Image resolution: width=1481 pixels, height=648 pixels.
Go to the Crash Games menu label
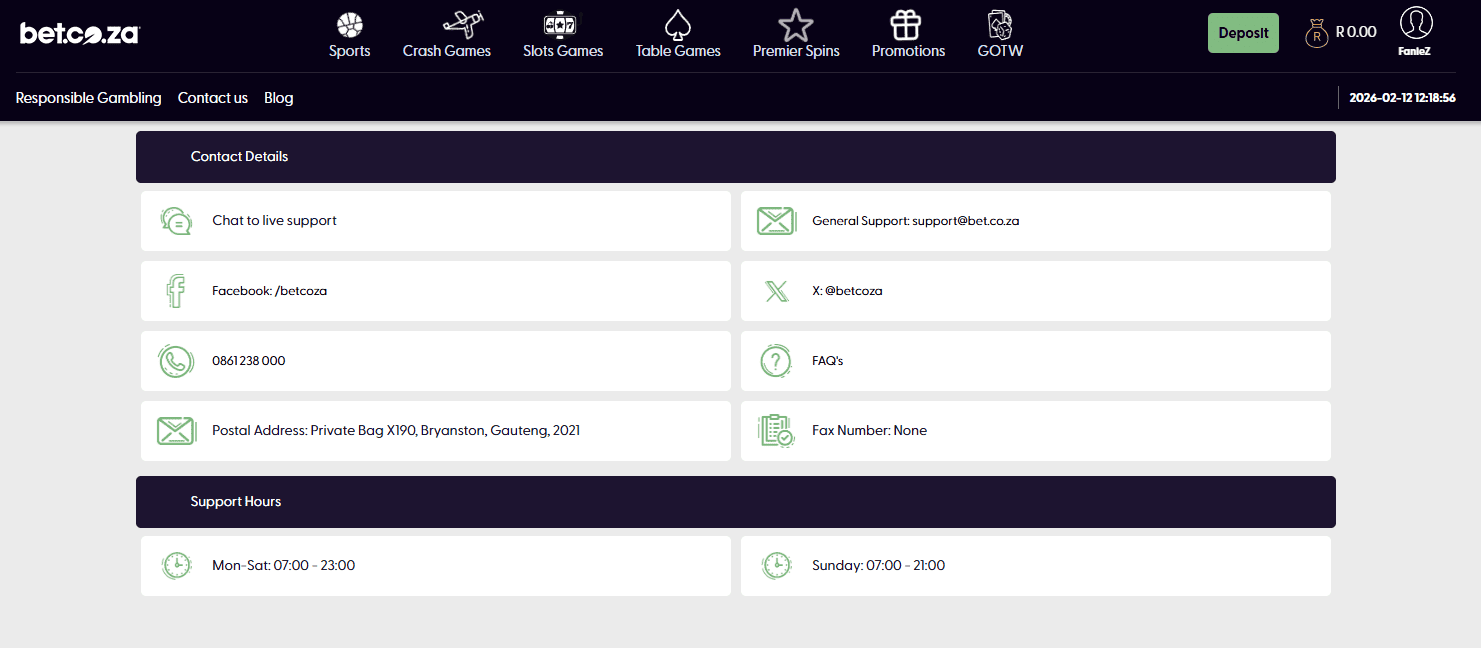[447, 51]
